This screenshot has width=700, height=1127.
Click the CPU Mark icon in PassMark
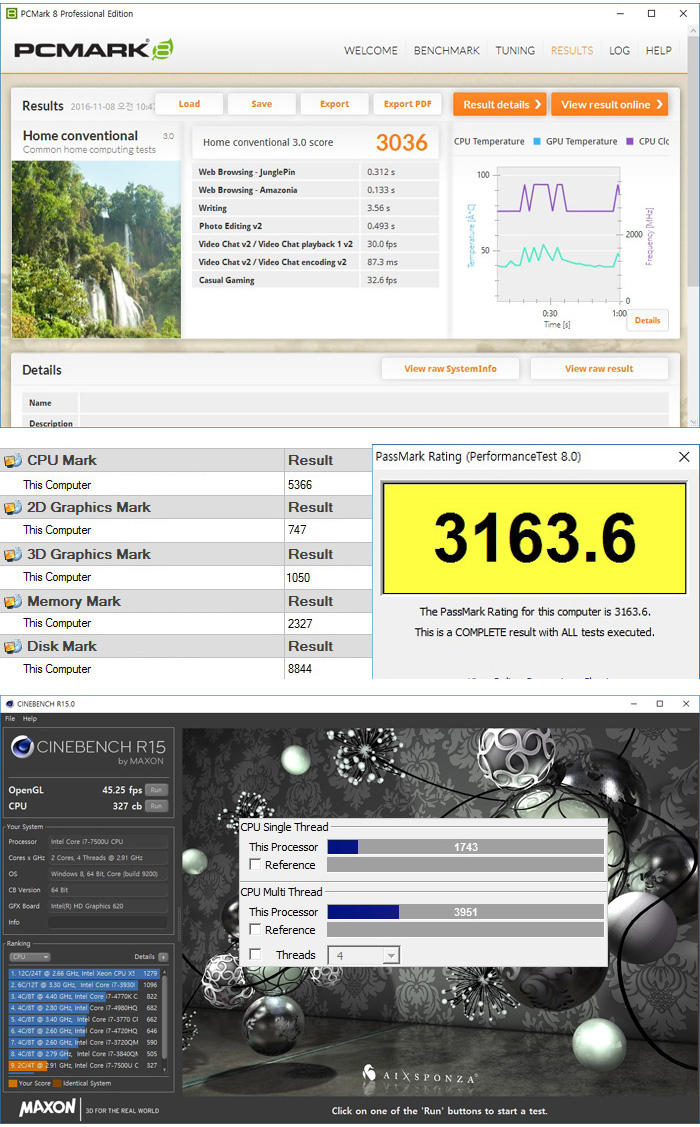click(13, 461)
